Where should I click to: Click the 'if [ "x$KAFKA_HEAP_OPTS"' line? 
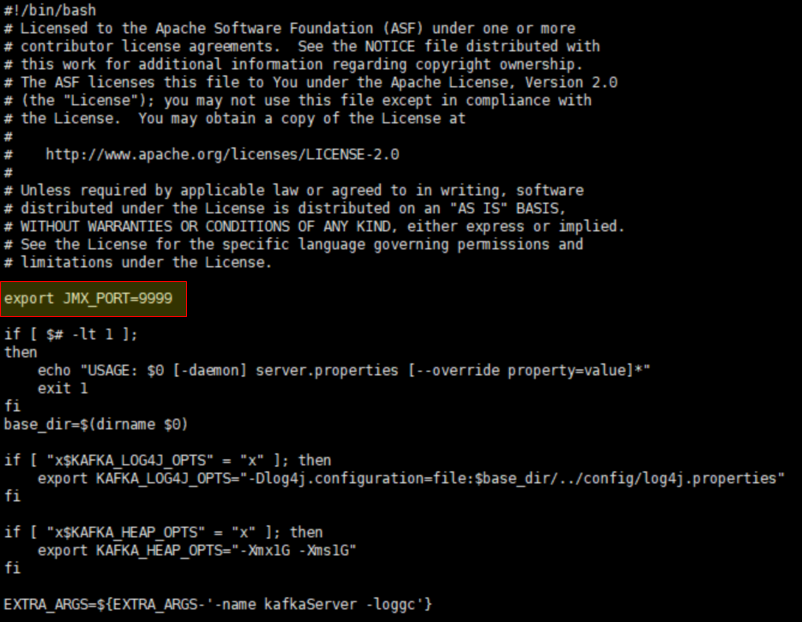click(x=163, y=532)
